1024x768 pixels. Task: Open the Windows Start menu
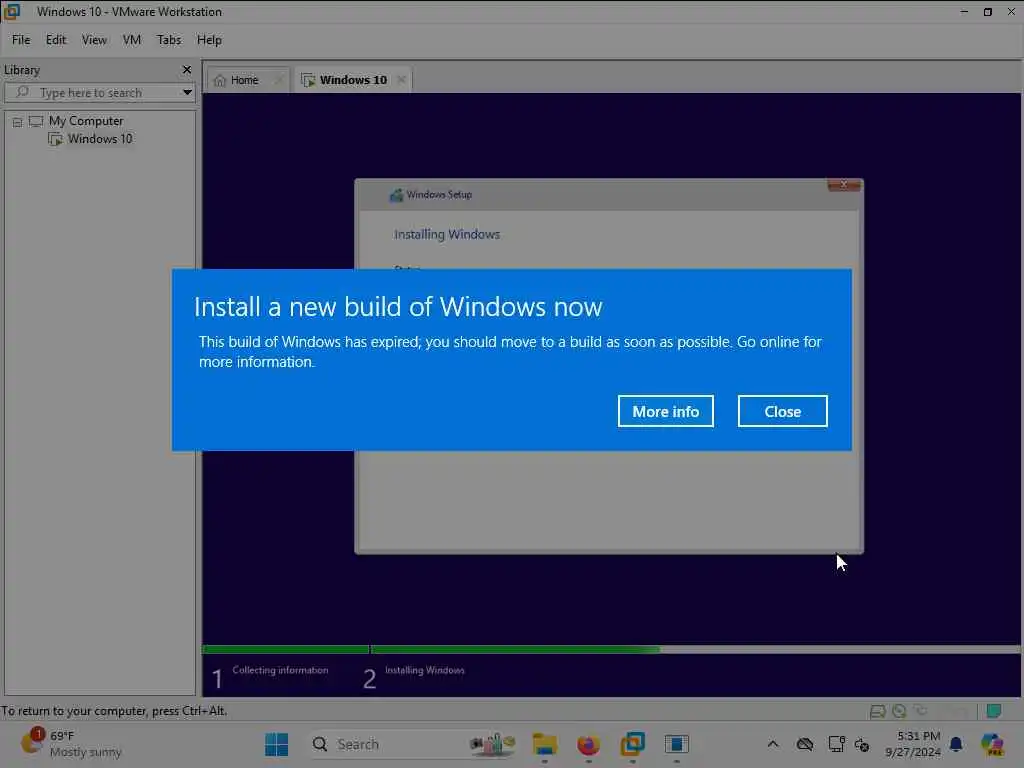[x=276, y=744]
